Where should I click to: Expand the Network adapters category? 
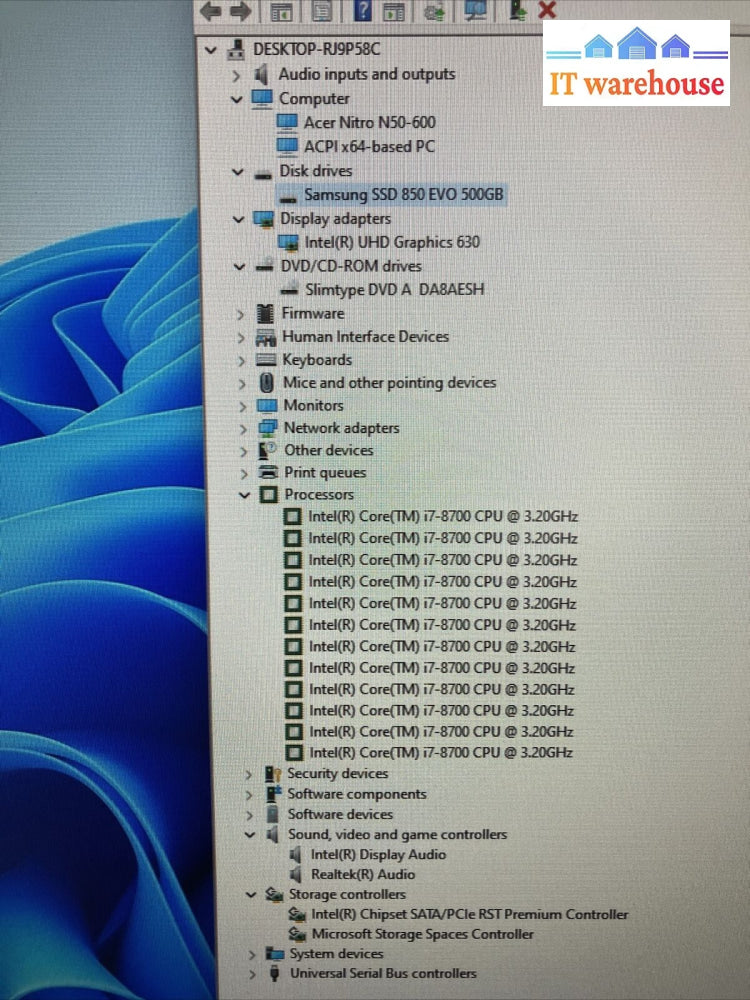pyautogui.click(x=243, y=428)
